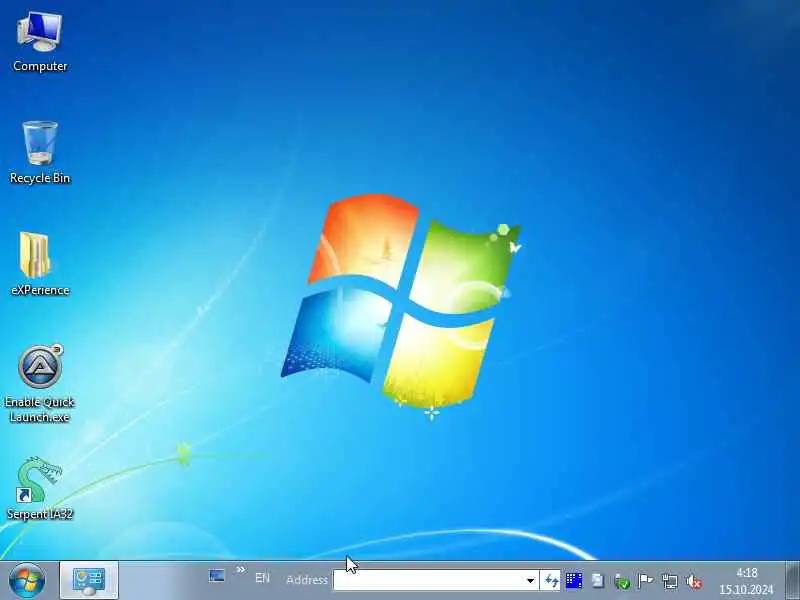Screen dimensions: 800x600
Task: Expand the quick launch overflow chevron
Action: coord(241,569)
